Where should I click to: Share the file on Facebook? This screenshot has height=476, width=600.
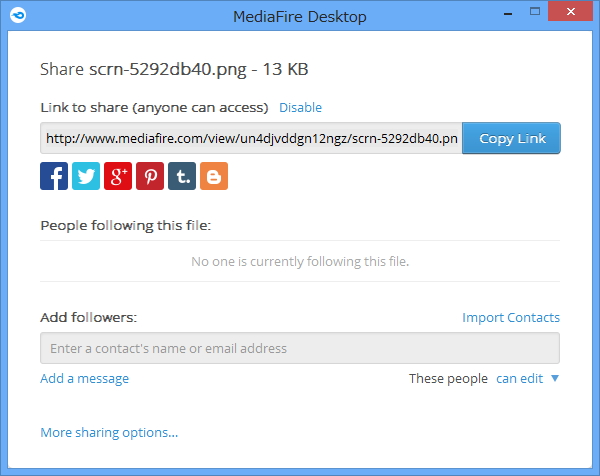point(54,177)
